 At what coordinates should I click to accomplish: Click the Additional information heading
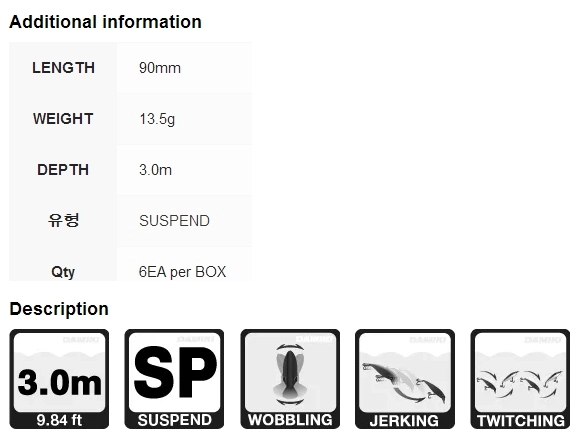[105, 22]
